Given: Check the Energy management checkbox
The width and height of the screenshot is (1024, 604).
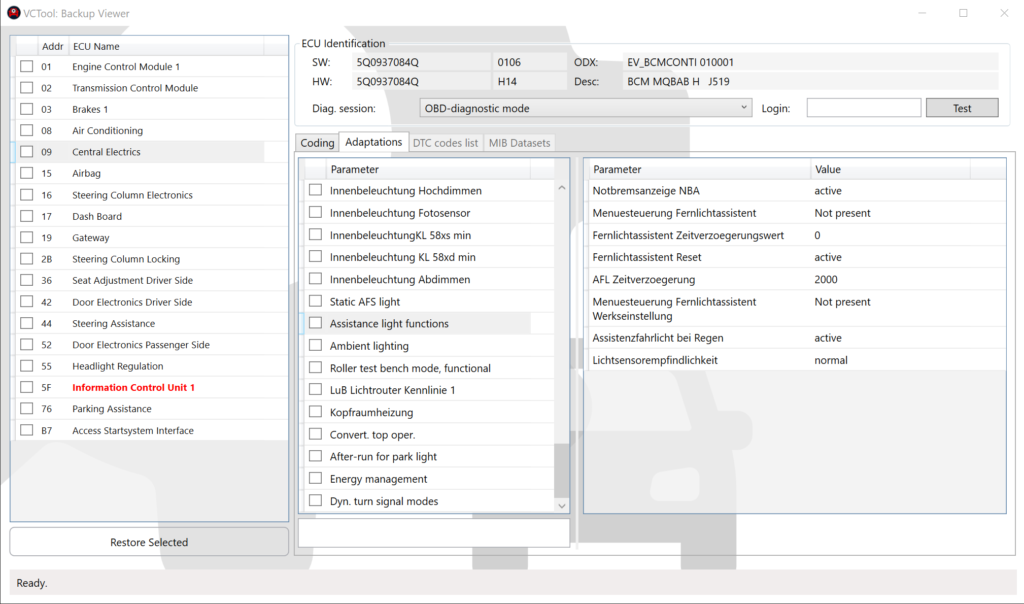Looking at the screenshot, I should click(315, 479).
